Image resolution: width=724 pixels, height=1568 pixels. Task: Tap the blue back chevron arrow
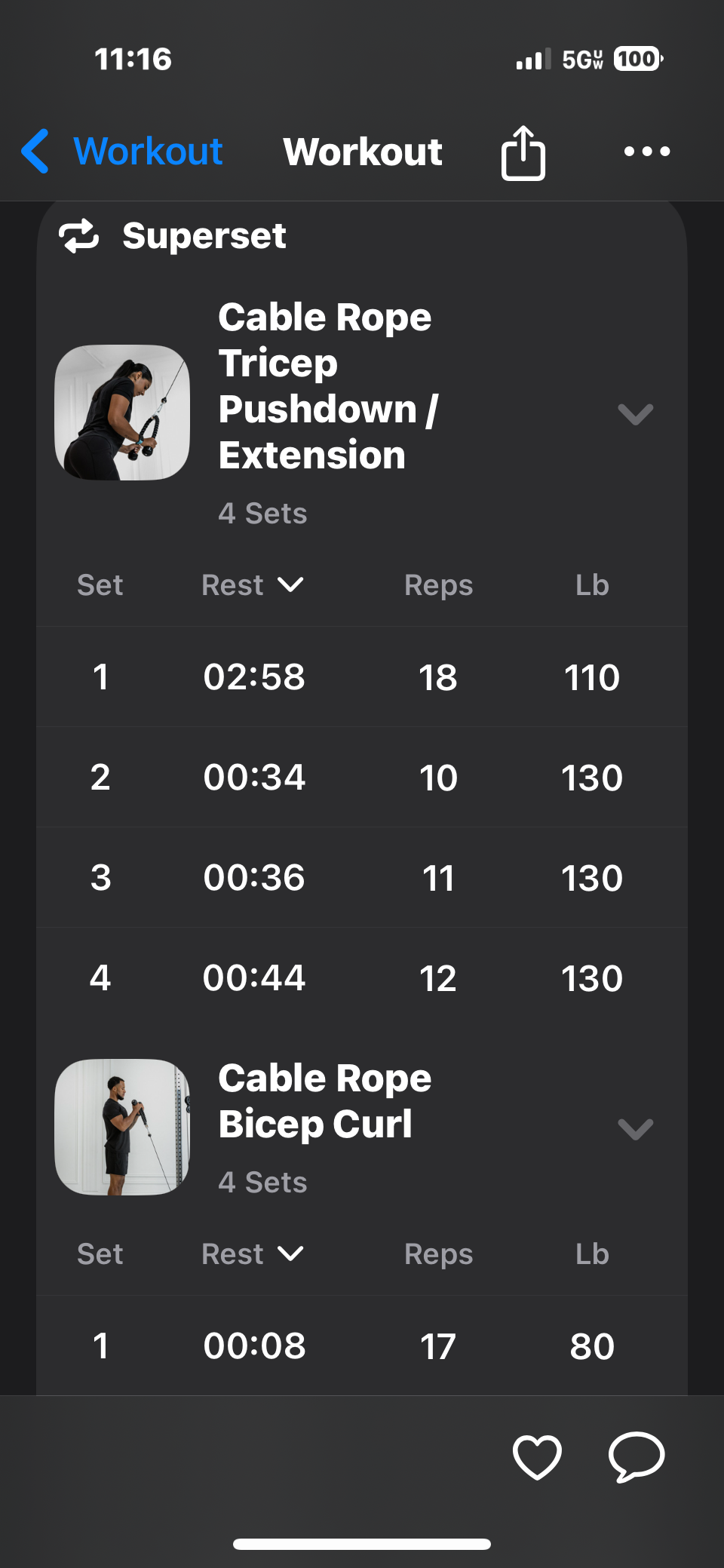35,152
